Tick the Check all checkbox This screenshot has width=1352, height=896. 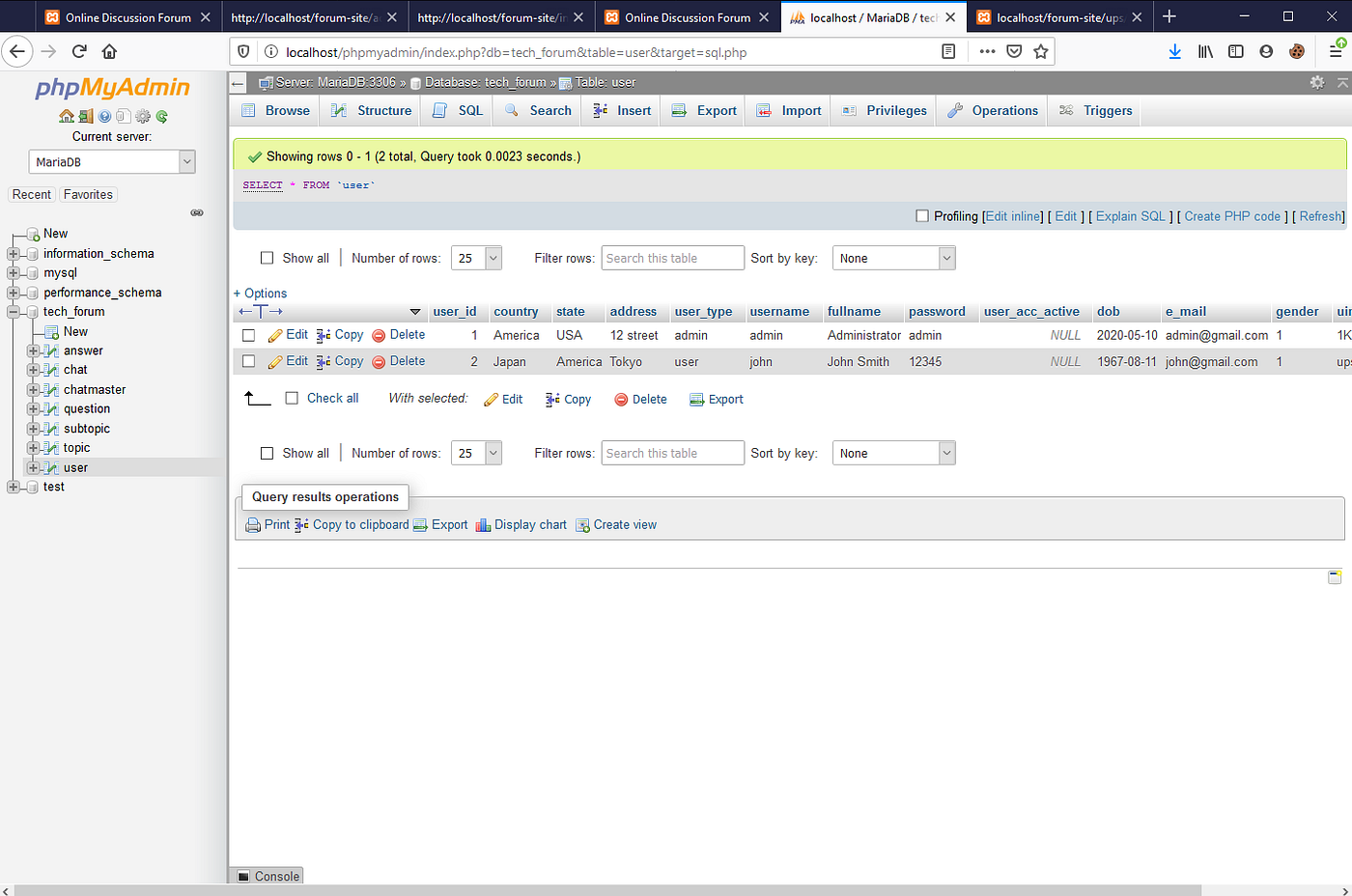pos(293,398)
